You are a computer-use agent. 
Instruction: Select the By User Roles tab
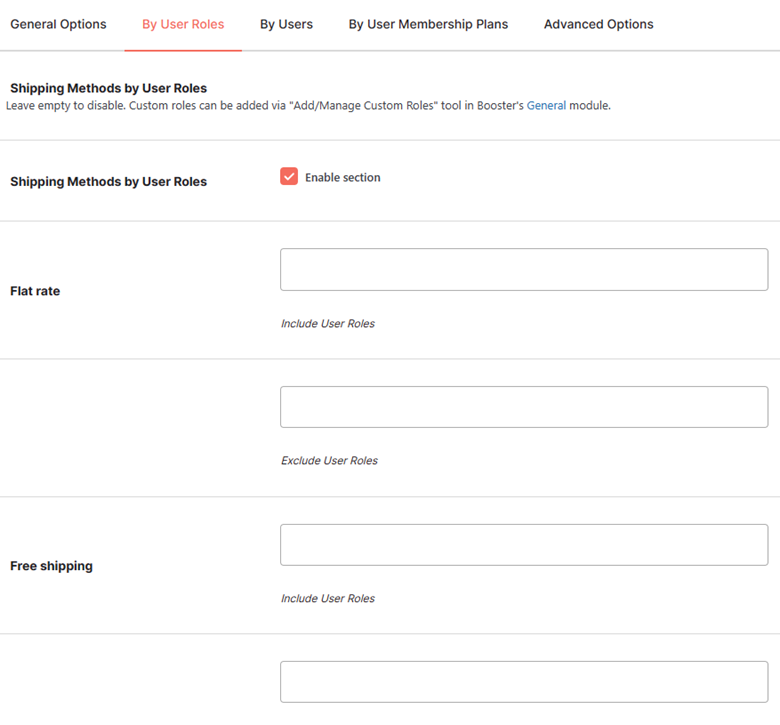[x=183, y=24]
